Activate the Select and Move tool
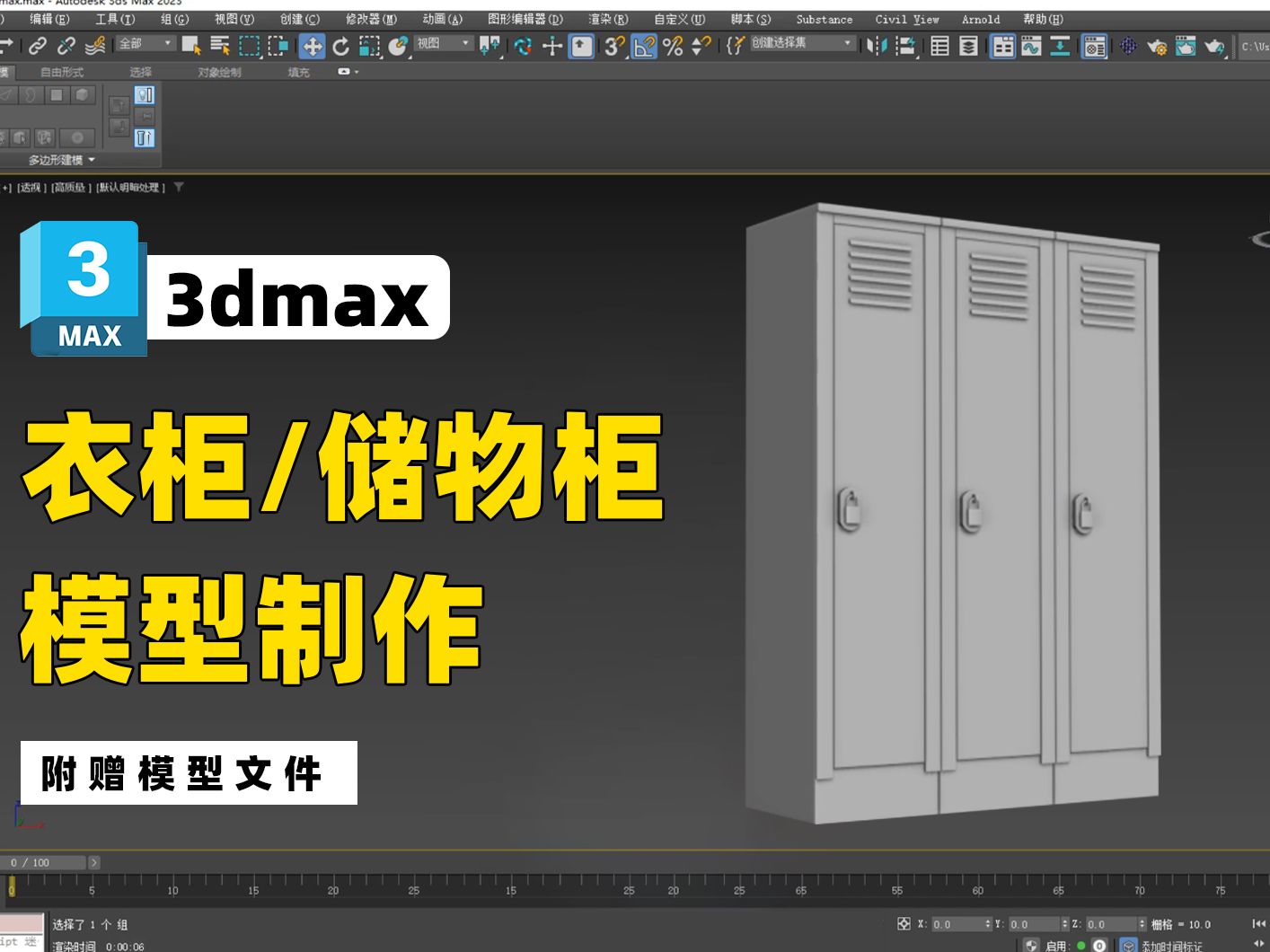This screenshot has height=952, width=1270. [x=312, y=46]
